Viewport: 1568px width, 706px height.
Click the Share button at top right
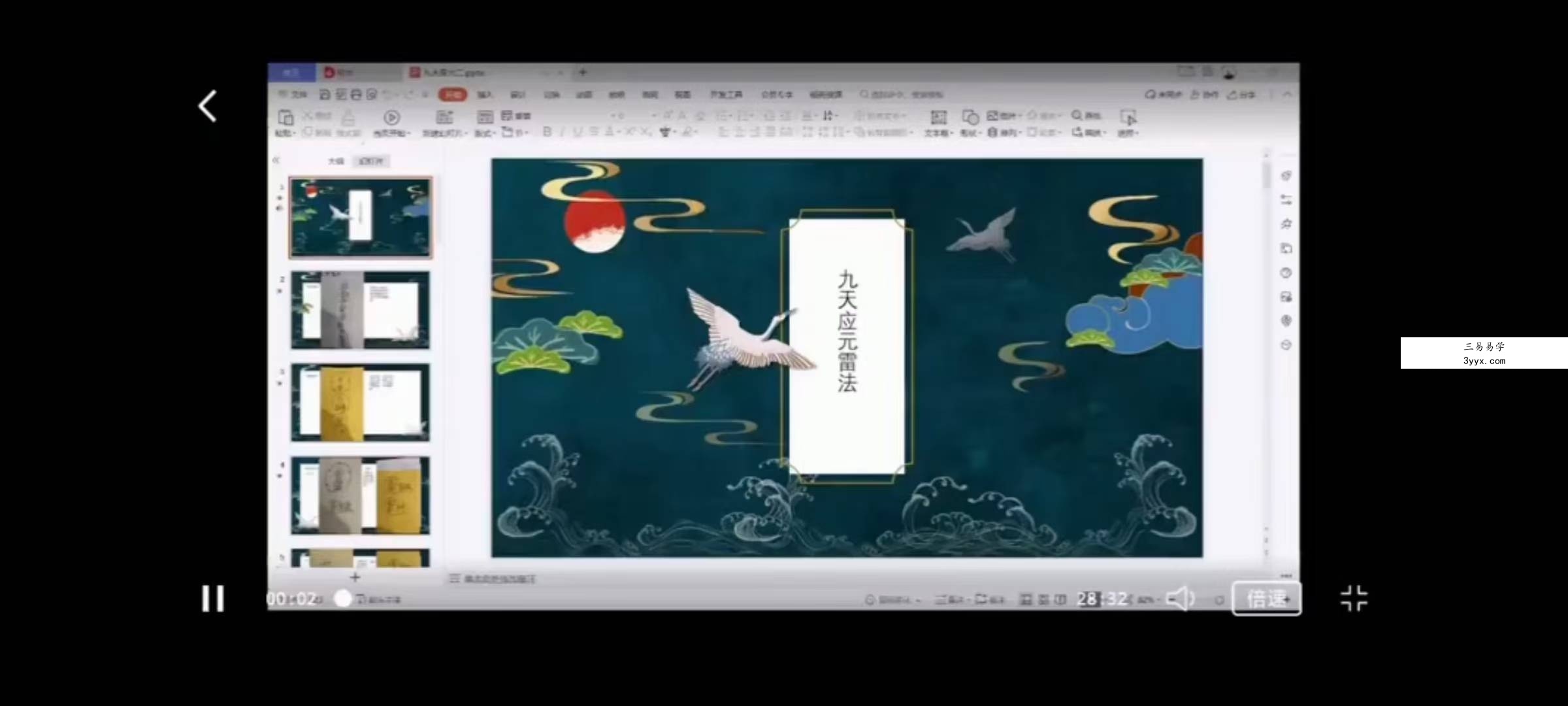click(1241, 95)
